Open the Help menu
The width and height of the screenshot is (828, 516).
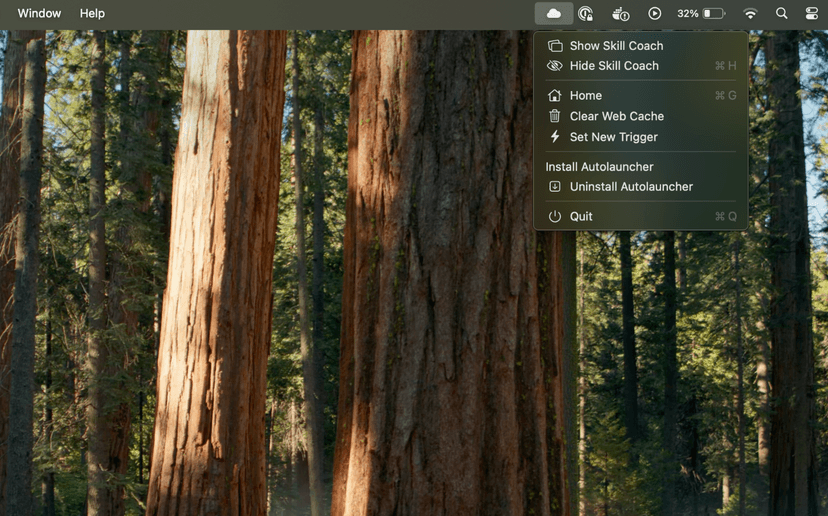click(x=92, y=13)
